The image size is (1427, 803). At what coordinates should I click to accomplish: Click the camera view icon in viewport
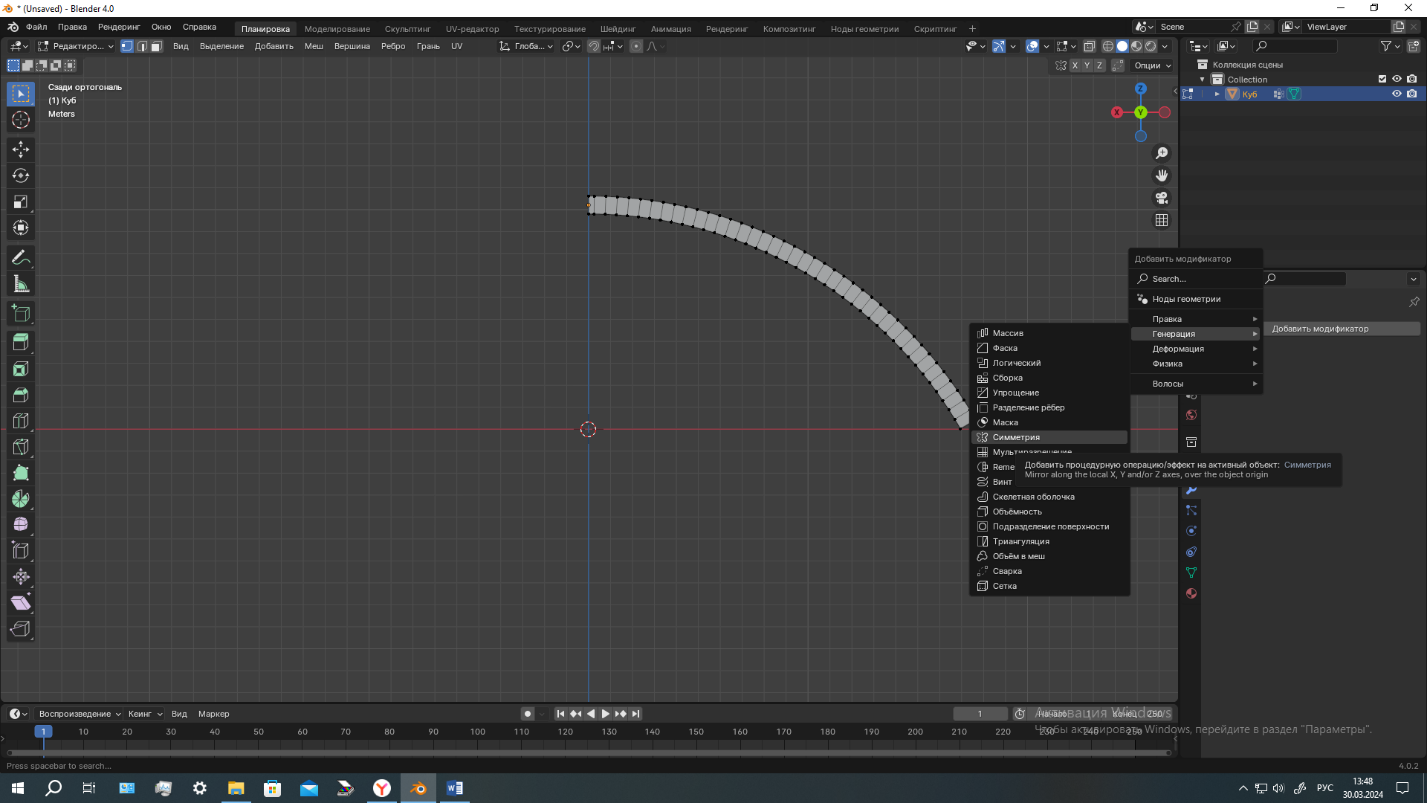(1161, 198)
